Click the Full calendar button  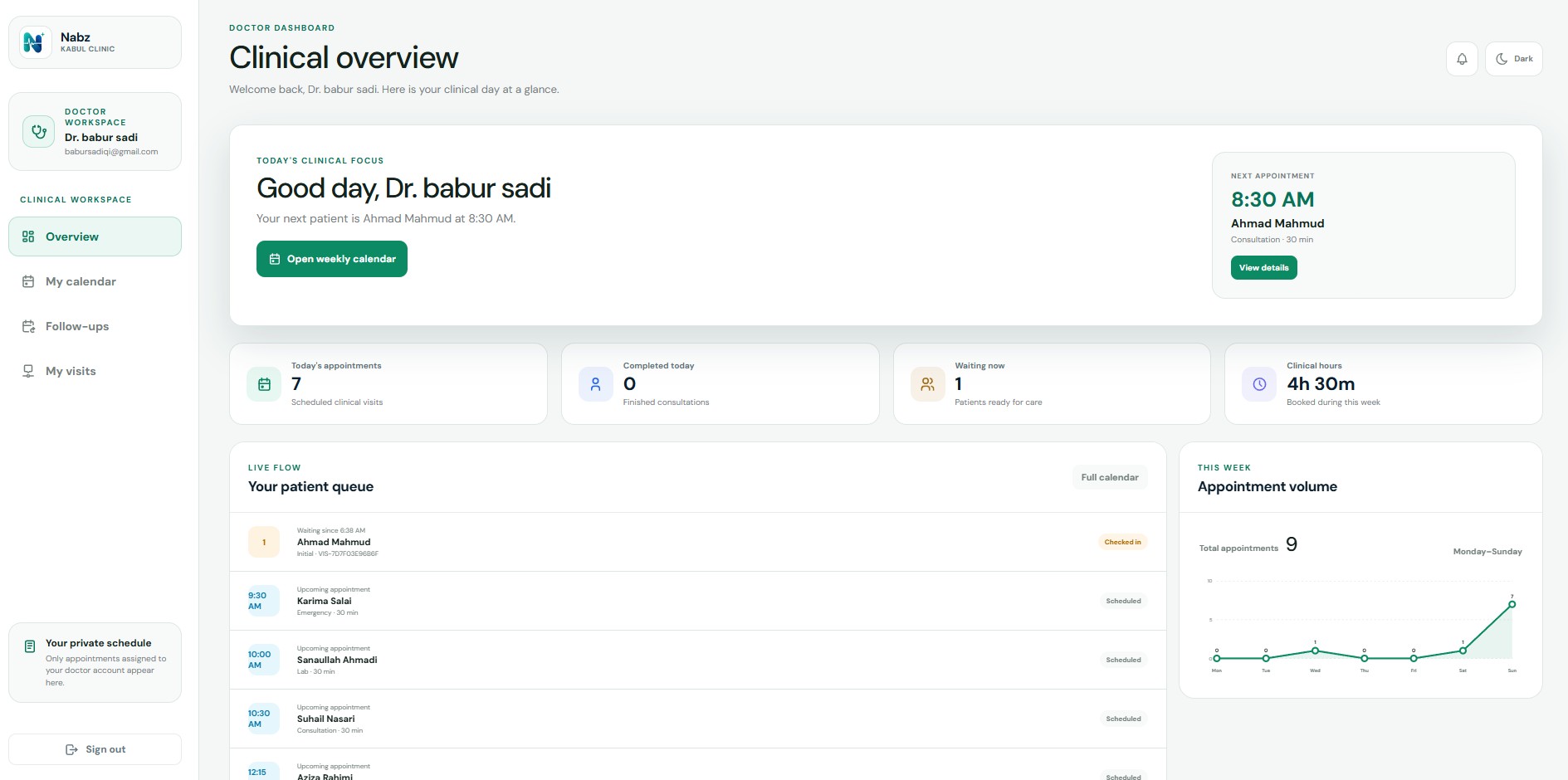click(1110, 477)
